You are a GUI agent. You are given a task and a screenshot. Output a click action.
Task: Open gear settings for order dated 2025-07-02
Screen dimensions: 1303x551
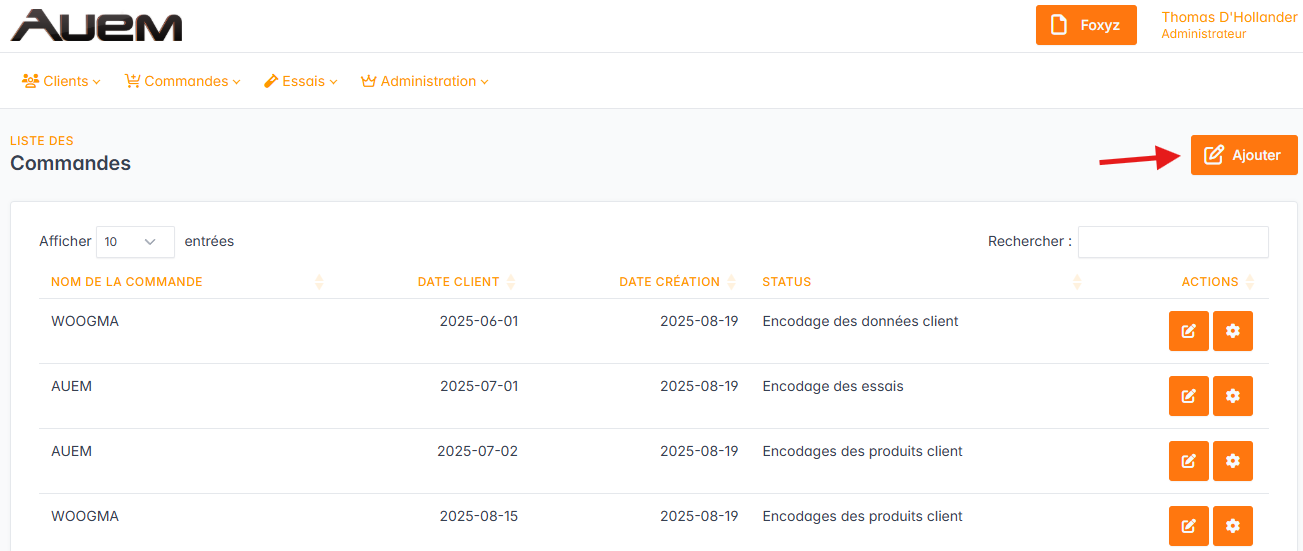(1232, 461)
